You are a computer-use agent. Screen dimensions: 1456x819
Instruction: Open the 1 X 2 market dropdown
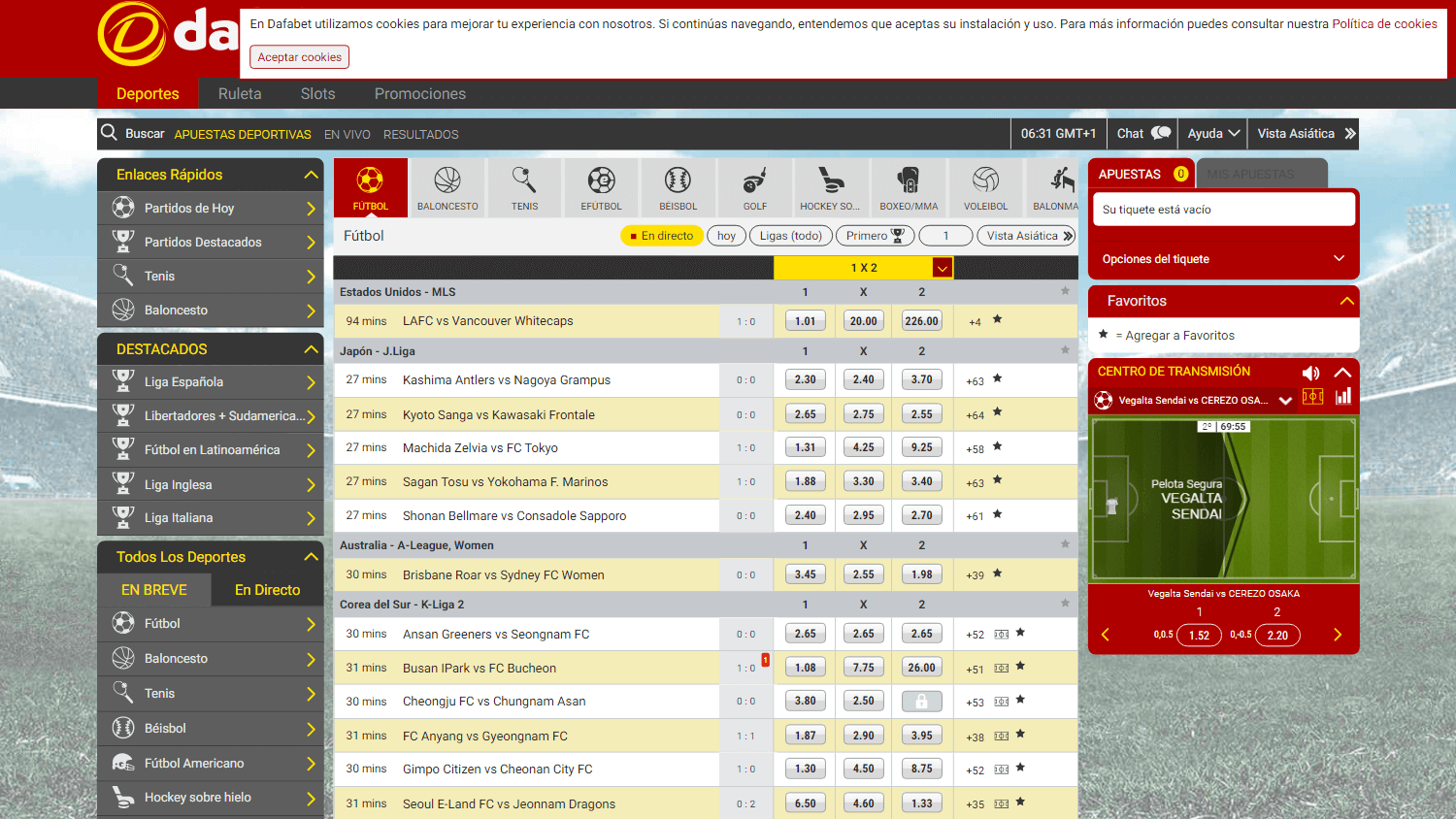click(x=942, y=268)
